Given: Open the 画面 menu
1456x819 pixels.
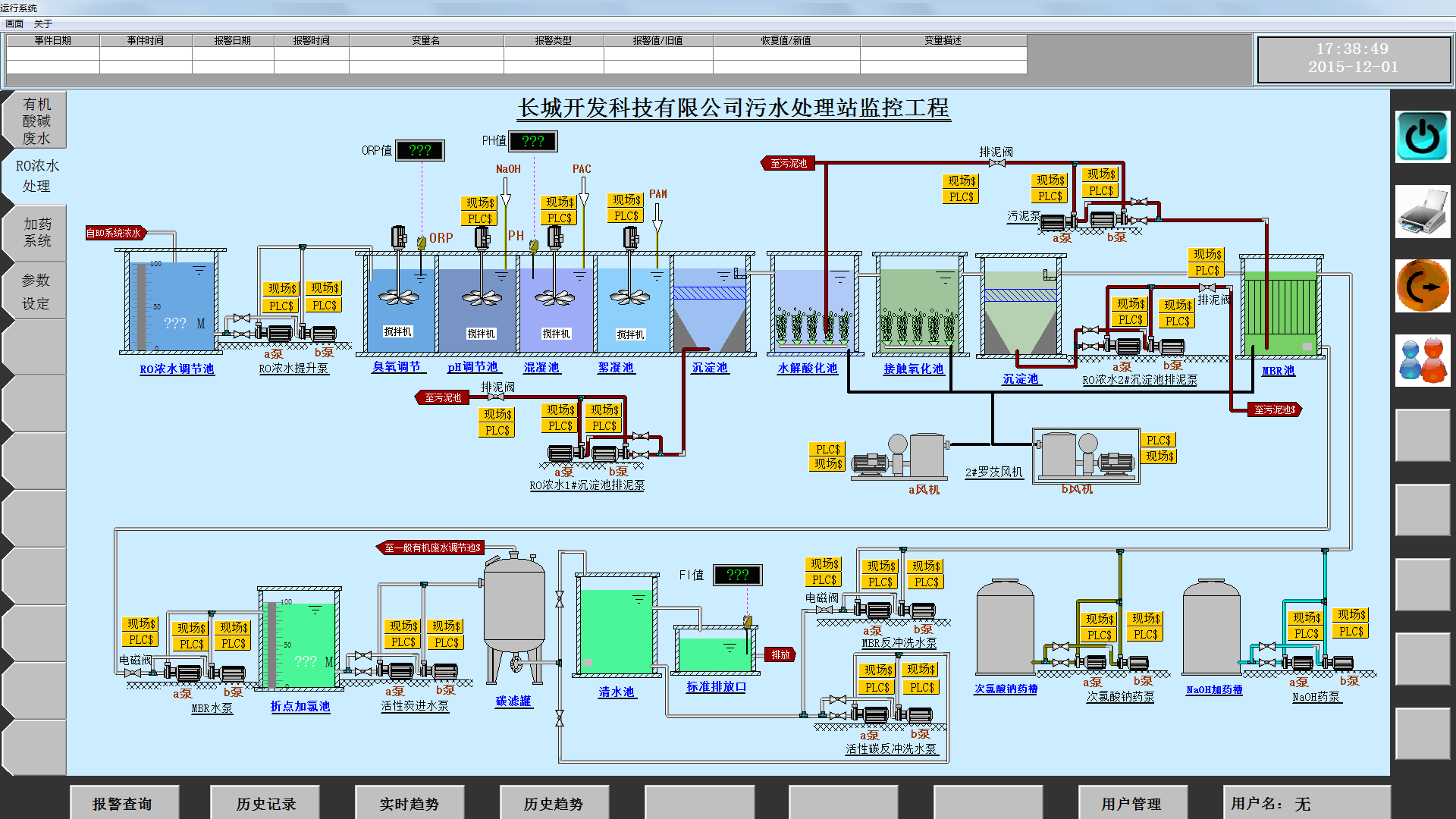Looking at the screenshot, I should pos(14,24).
